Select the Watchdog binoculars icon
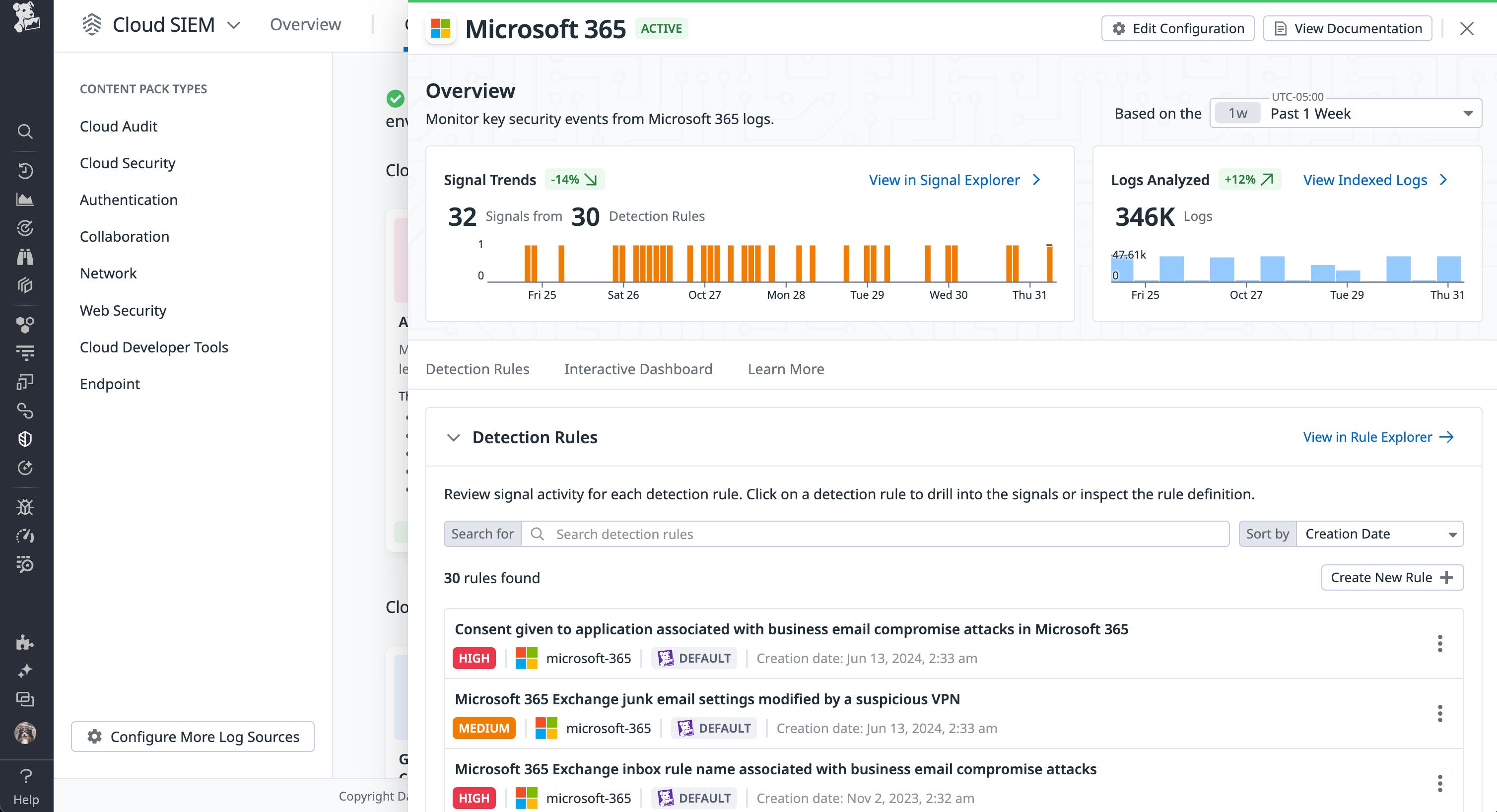 [x=26, y=257]
